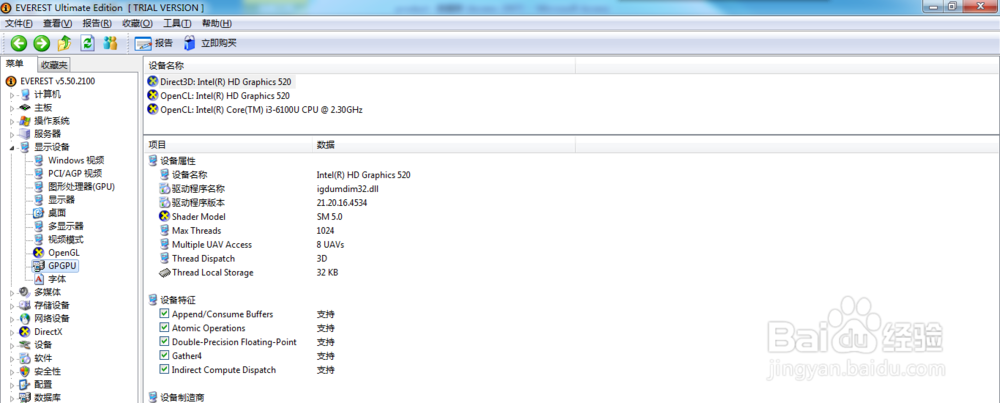Click the 配置 configuration tree icon
Image resolution: width=1000 pixels, height=403 pixels.
click(x=25, y=385)
